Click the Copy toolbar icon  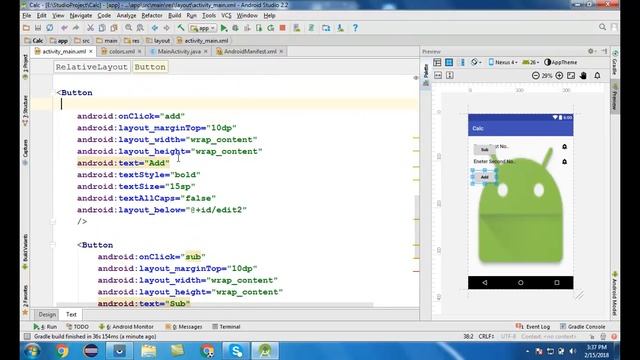pos(102,28)
